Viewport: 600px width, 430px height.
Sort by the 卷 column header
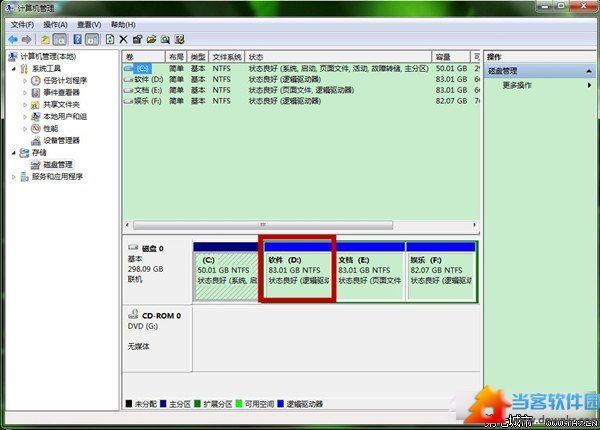coord(144,57)
